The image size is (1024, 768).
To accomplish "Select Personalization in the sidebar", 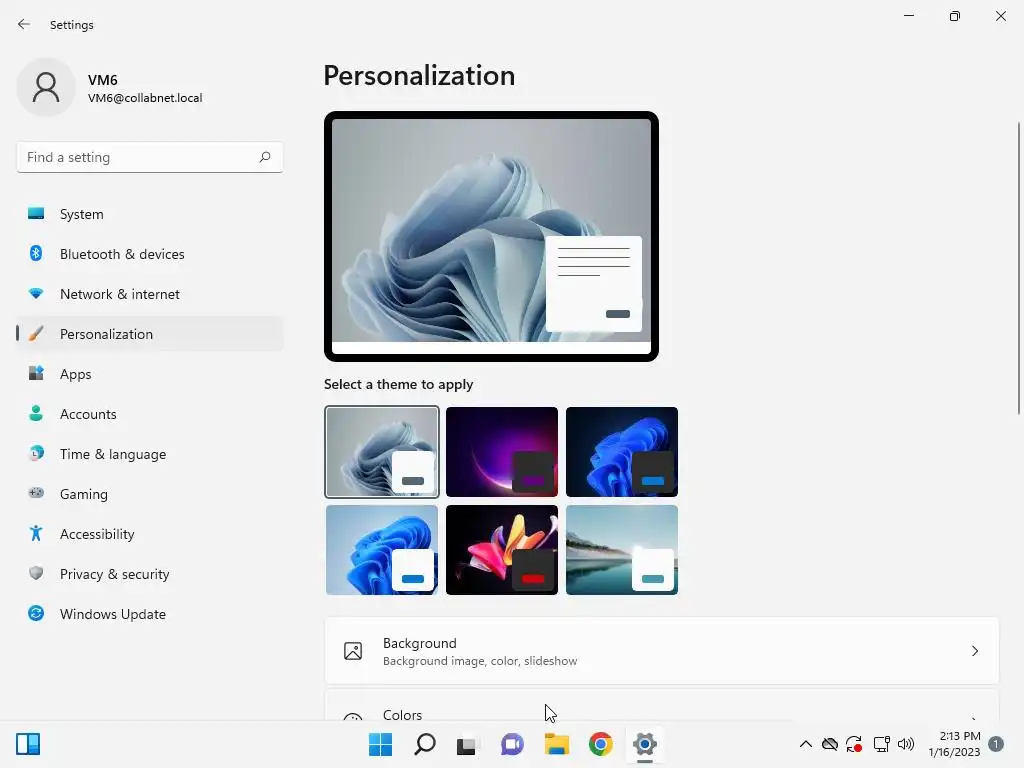I will tap(150, 334).
